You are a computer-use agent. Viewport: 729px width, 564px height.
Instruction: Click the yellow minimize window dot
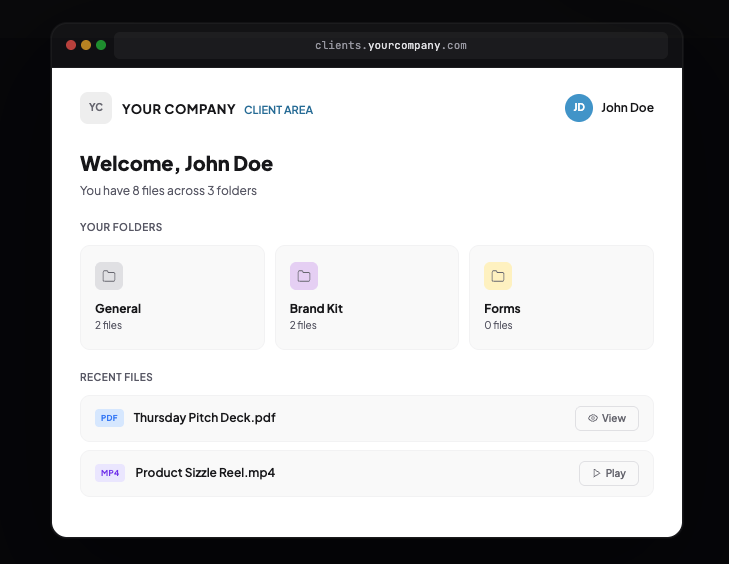(86, 45)
